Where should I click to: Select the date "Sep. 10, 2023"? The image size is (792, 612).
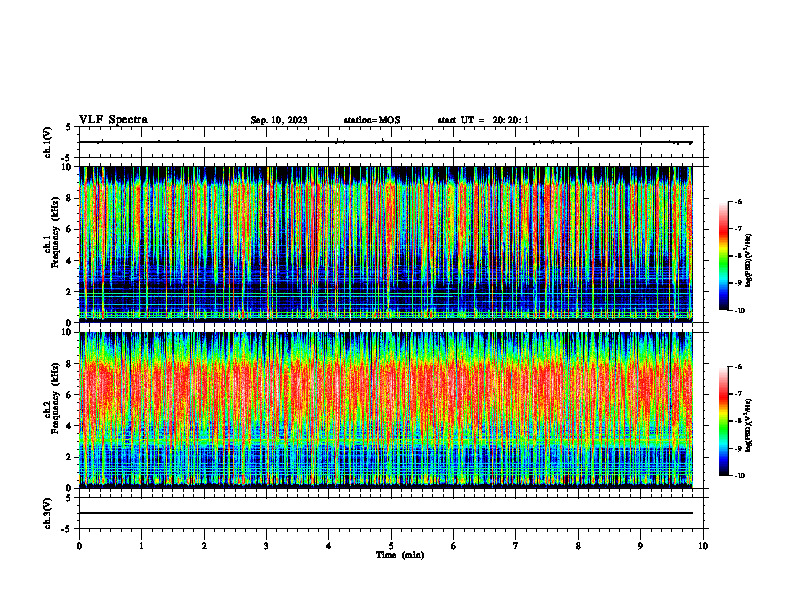[x=279, y=120]
